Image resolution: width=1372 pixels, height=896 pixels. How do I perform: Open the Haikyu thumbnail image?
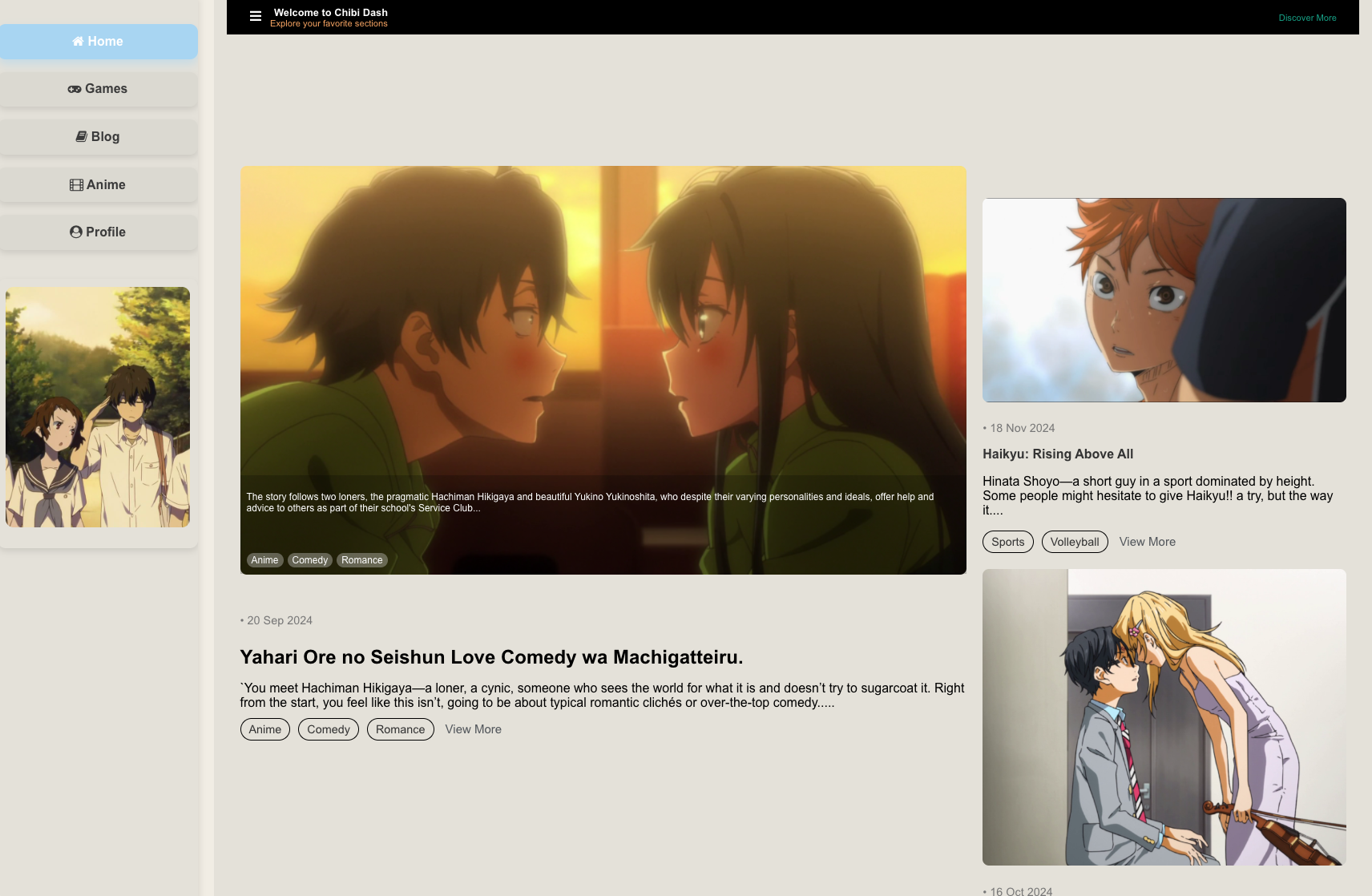1164,300
